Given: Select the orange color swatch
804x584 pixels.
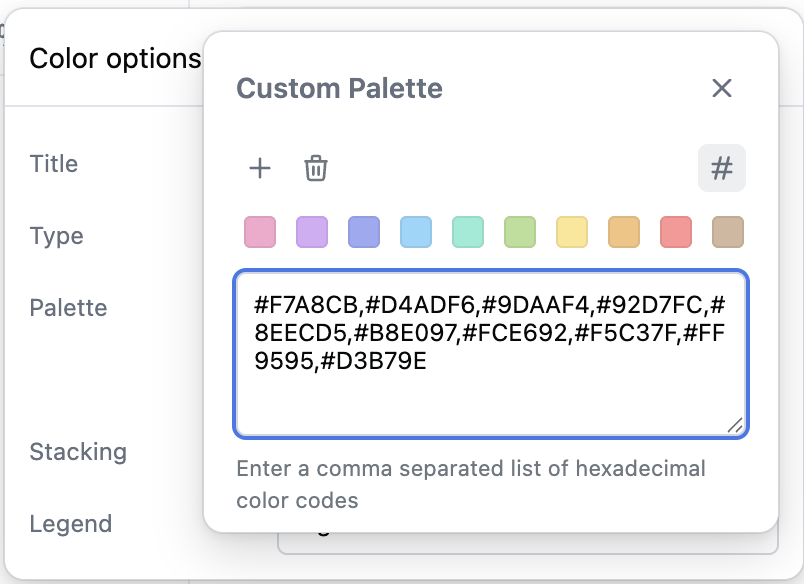Looking at the screenshot, I should tap(624, 232).
